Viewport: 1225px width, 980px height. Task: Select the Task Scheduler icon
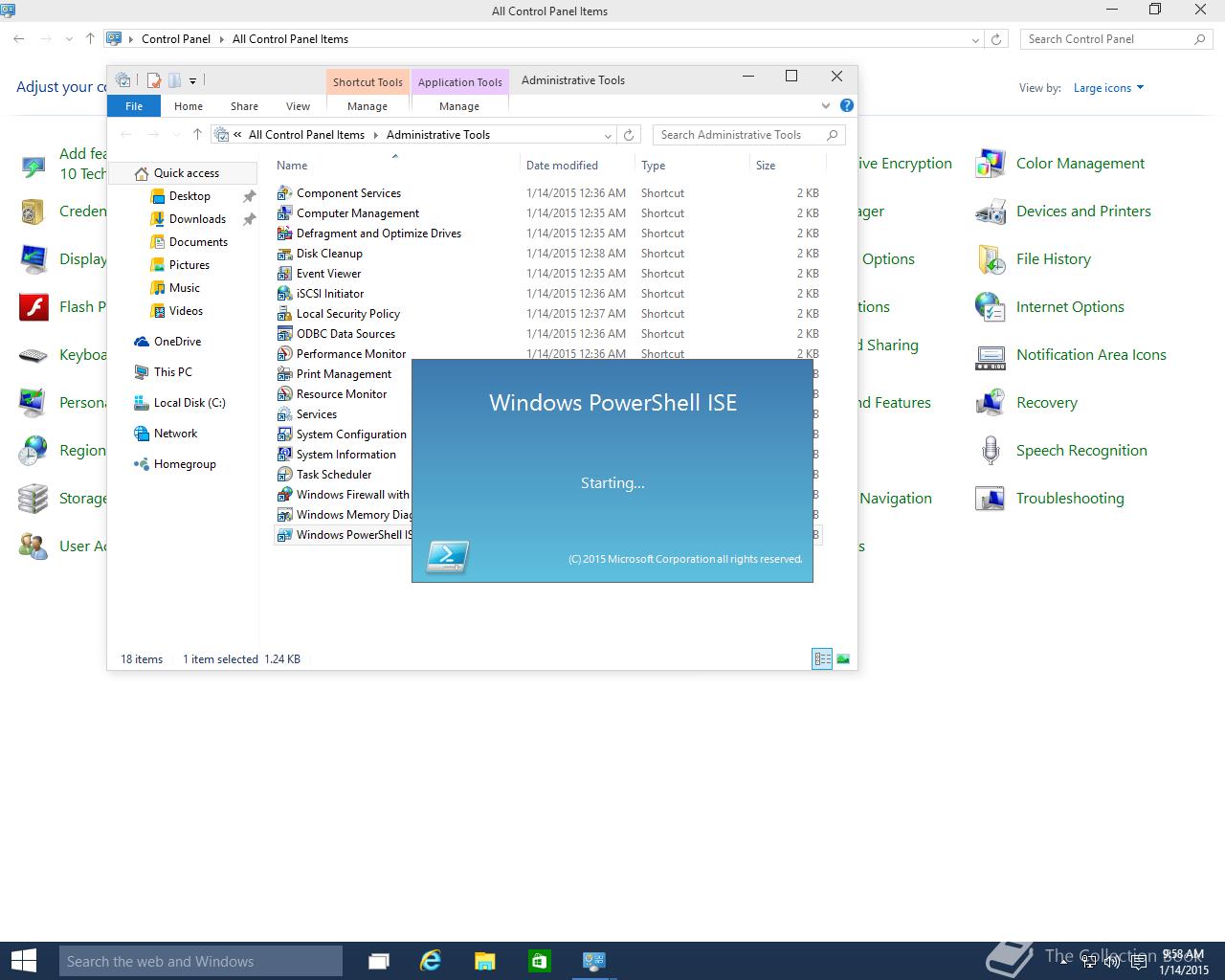pos(284,474)
